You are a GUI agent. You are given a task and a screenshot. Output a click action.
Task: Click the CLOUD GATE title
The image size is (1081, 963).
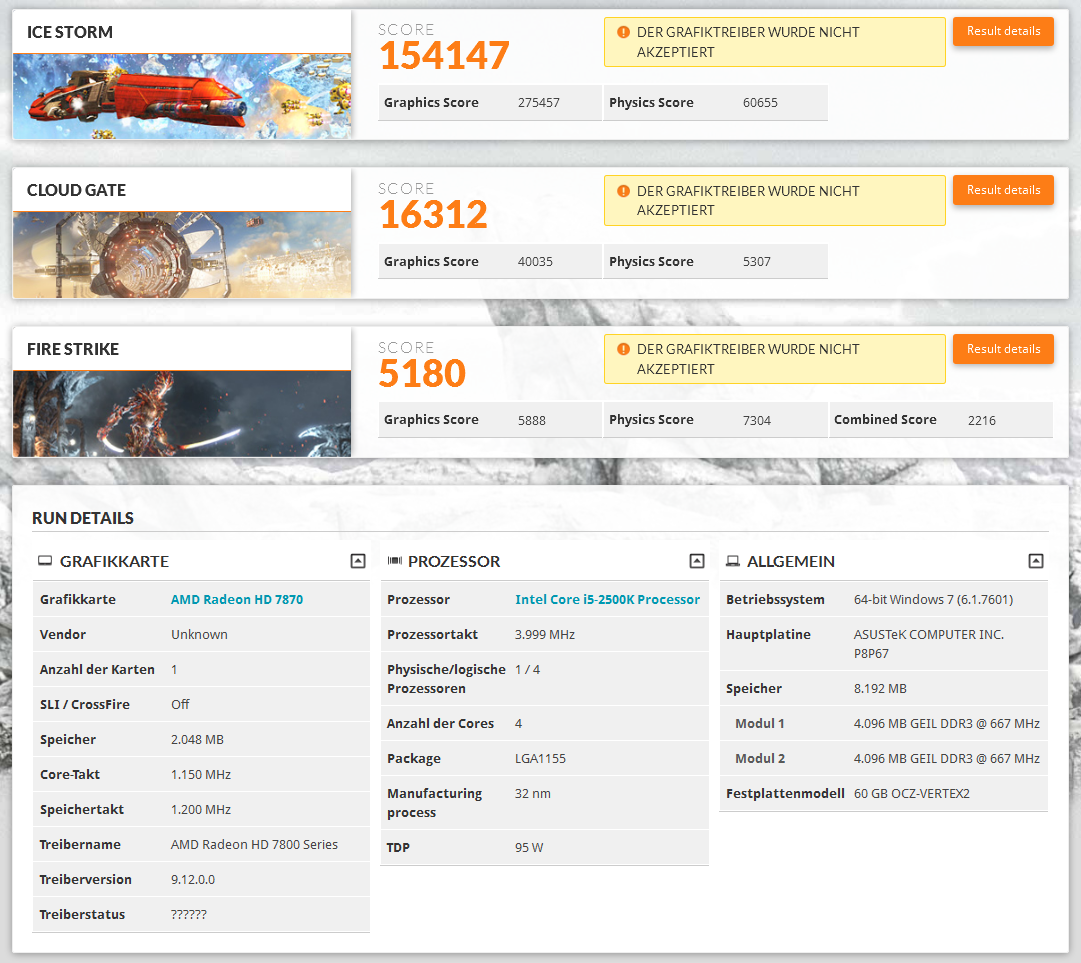click(77, 190)
